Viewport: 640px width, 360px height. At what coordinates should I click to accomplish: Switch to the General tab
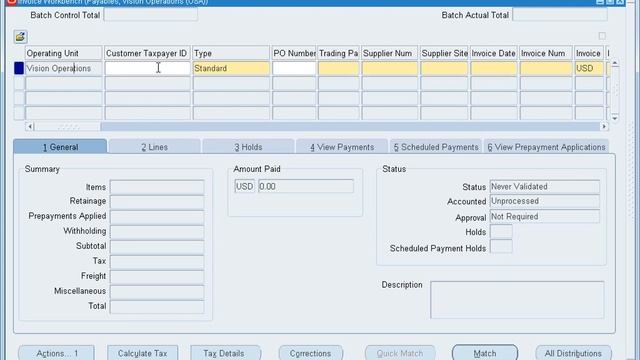[x=60, y=147]
